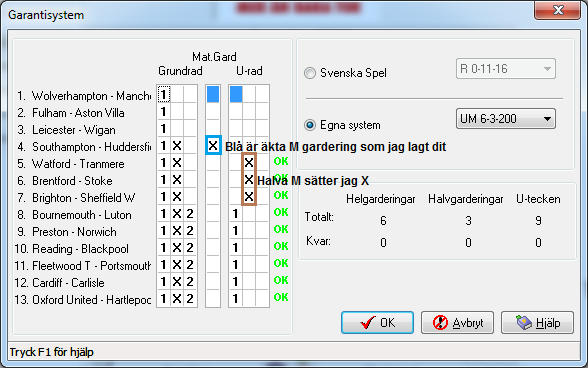
Task: Click status bar text Tryck F1 för hjälp
Action: click(x=51, y=352)
